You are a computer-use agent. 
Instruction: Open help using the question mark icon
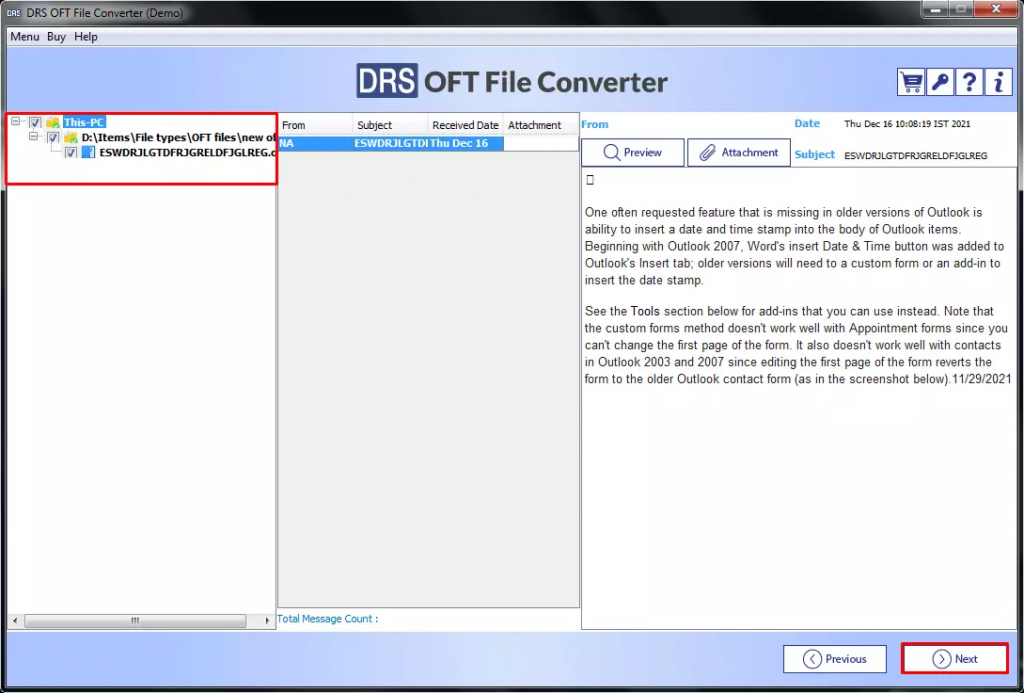pyautogui.click(x=968, y=81)
